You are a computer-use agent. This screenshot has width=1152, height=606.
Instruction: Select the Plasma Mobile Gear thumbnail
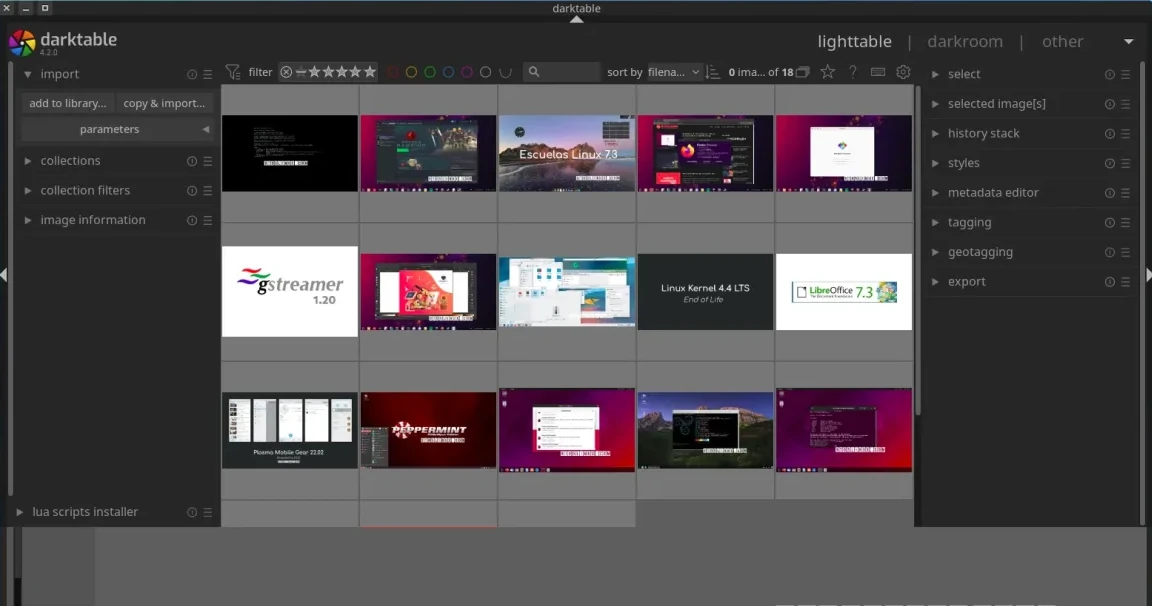[289, 430]
